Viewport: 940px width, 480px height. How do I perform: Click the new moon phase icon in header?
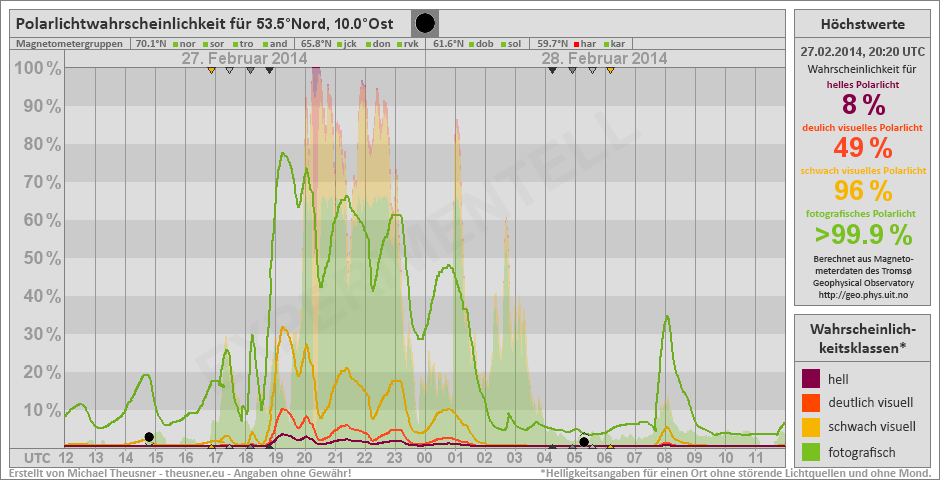coord(425,23)
